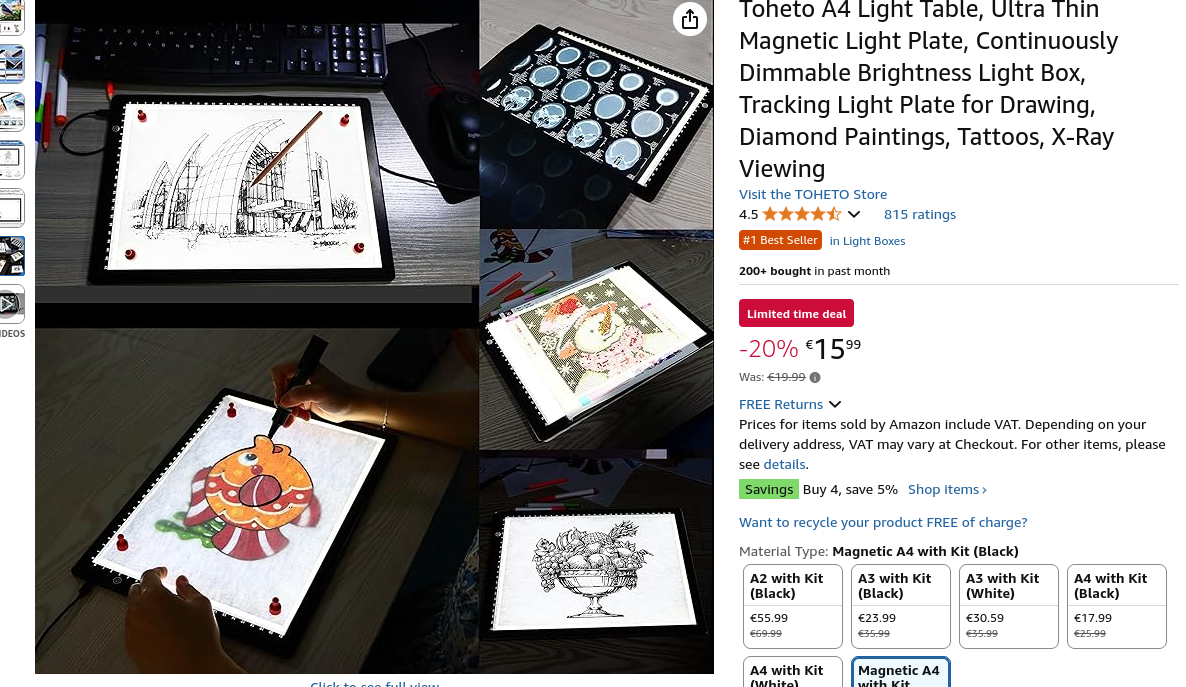This screenshot has width=1186, height=687.
Task: Click the recycle your product FREE link
Action: [x=883, y=522]
